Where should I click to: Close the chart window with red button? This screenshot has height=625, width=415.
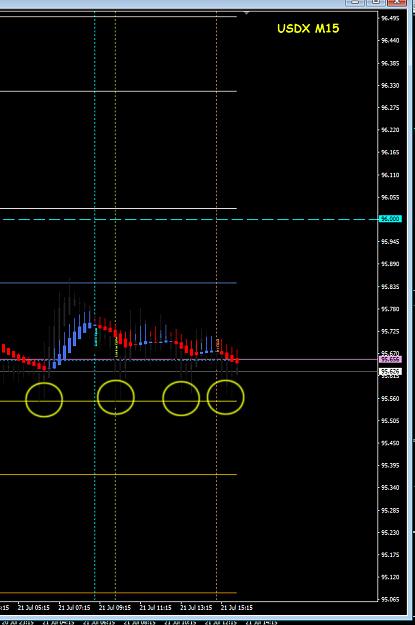tap(396, 2)
